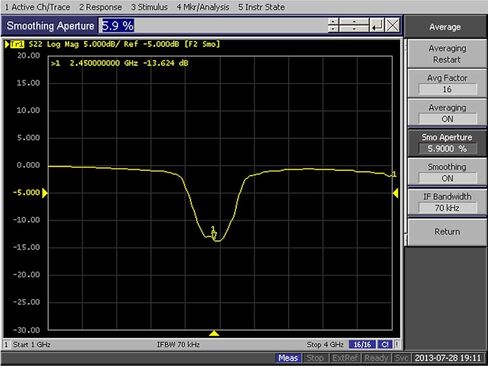Click the IFBW 70 kHz status text
Image resolution: width=488 pixels, height=366 pixels.
click(178, 345)
